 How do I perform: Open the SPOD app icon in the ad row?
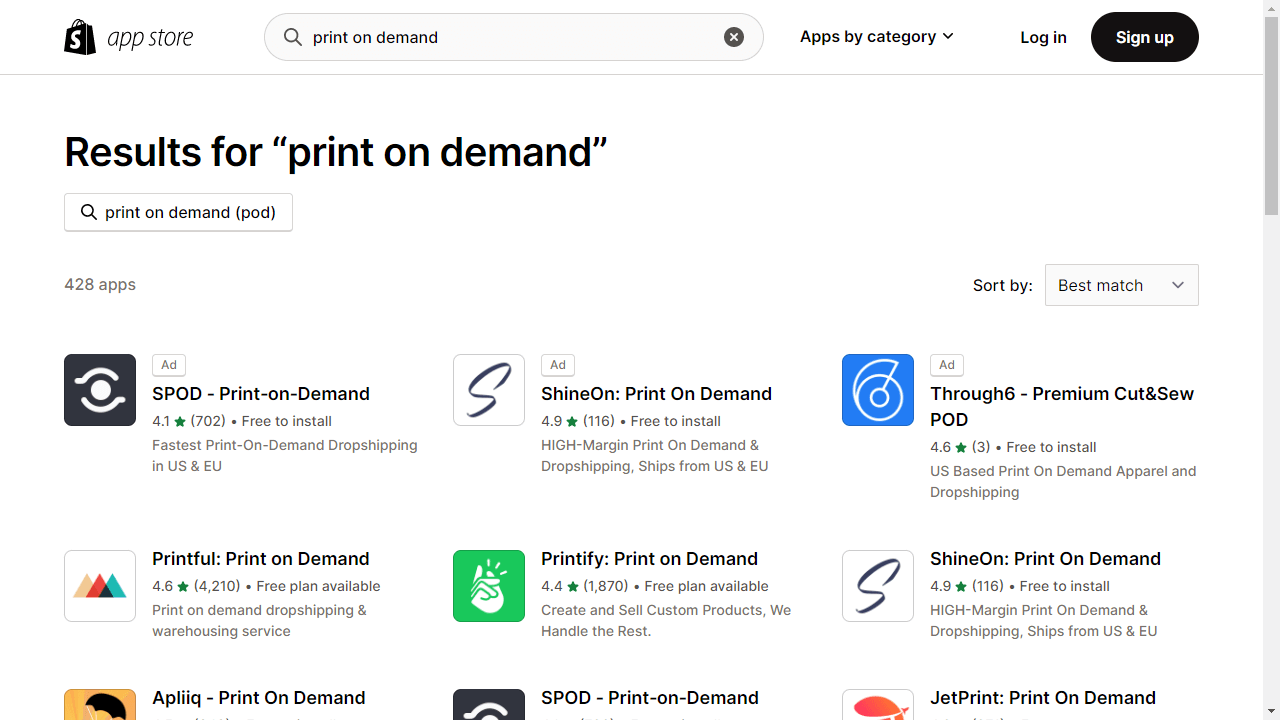tap(100, 390)
